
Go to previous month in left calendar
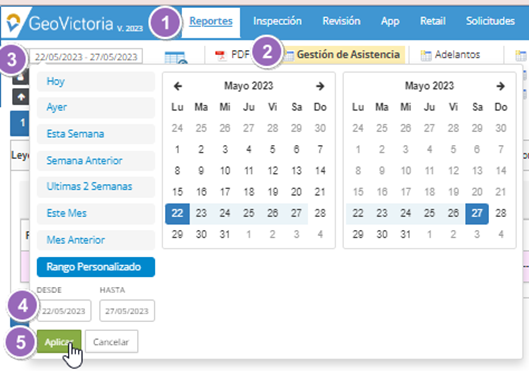pyautogui.click(x=178, y=86)
